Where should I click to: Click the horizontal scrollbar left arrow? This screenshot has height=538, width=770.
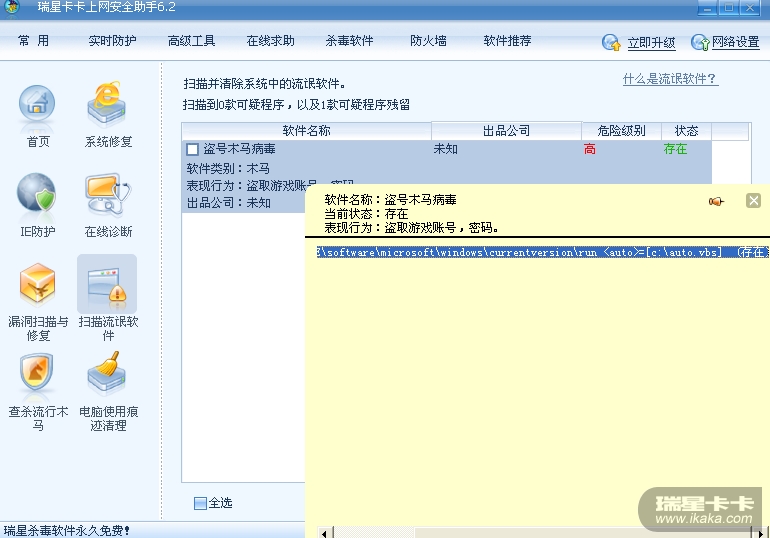(x=325, y=533)
